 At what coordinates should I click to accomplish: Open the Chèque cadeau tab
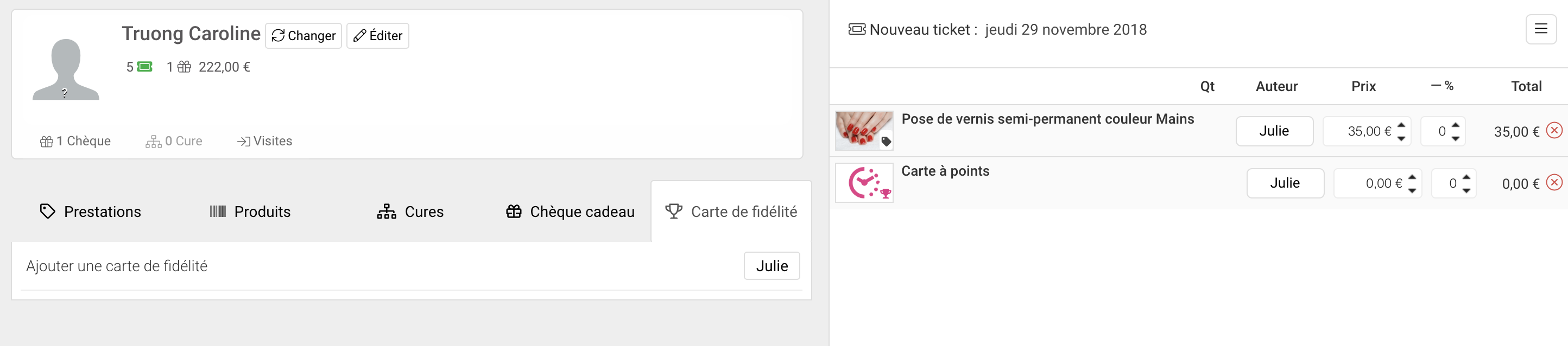[x=570, y=212]
